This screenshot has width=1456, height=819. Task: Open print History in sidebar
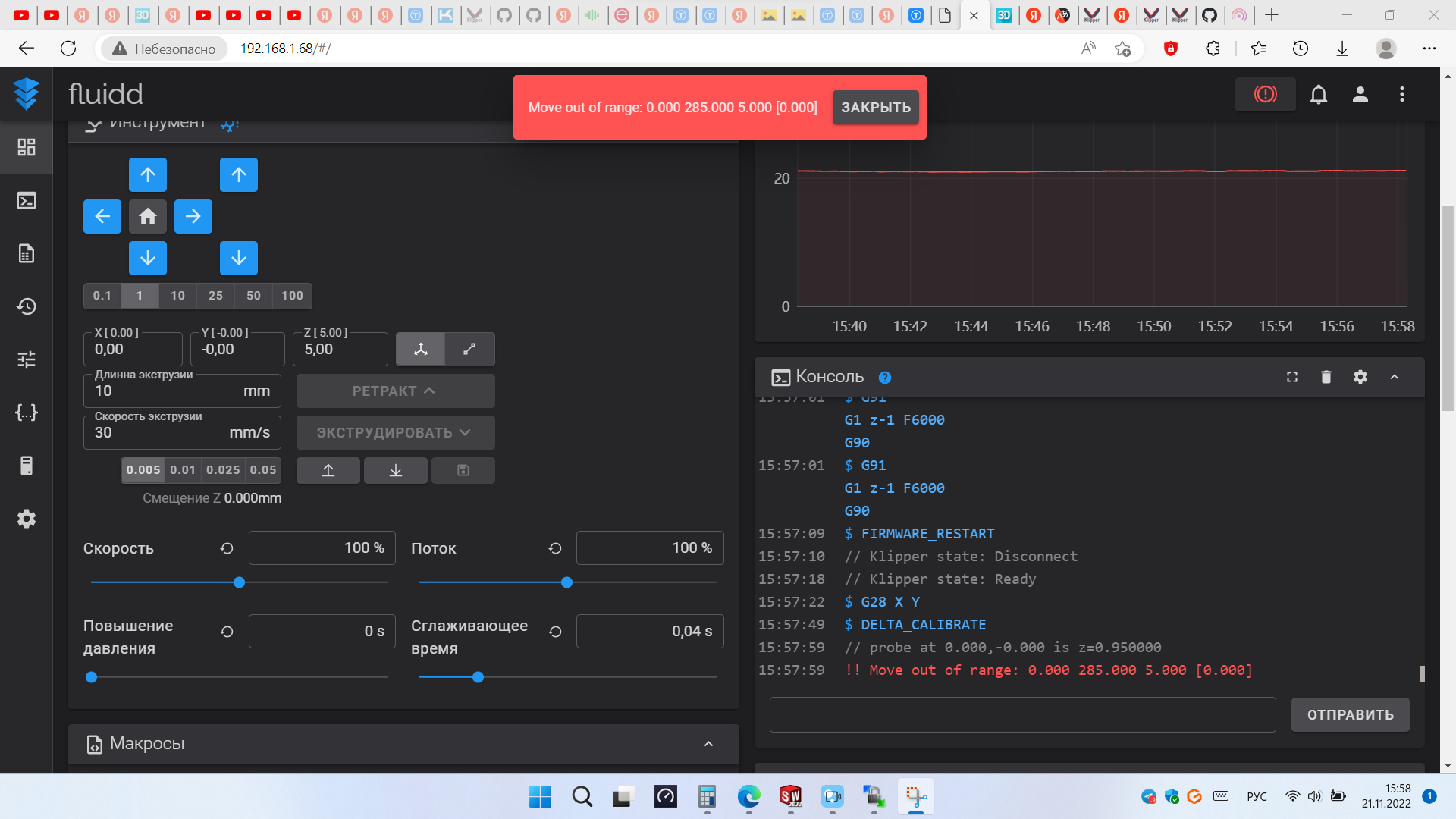pos(27,306)
